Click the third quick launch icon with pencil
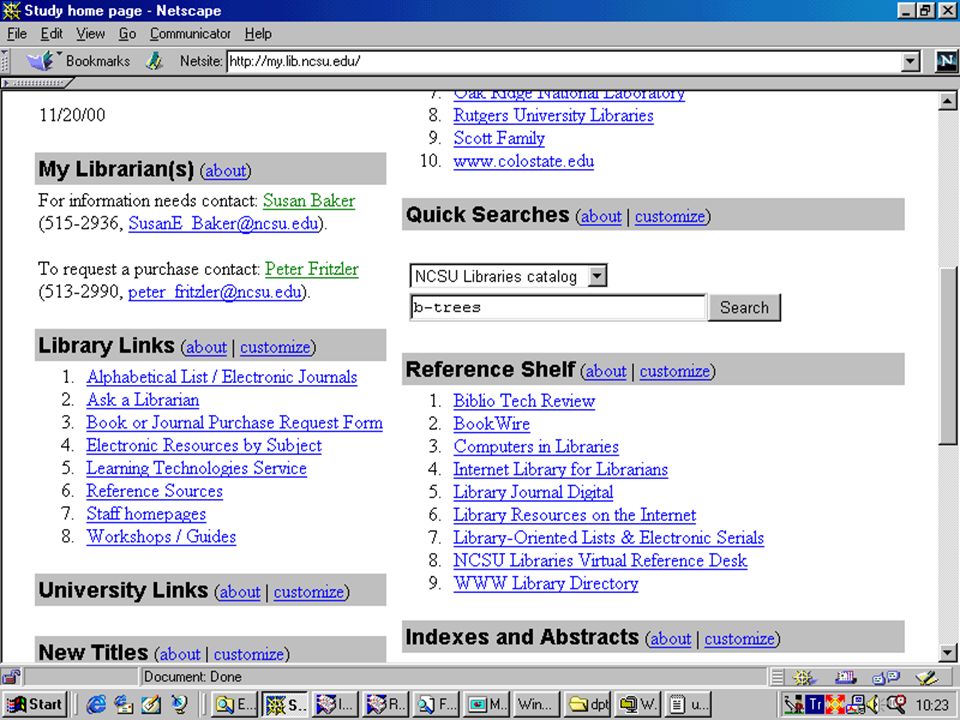Image resolution: width=960 pixels, height=720 pixels. click(x=151, y=705)
